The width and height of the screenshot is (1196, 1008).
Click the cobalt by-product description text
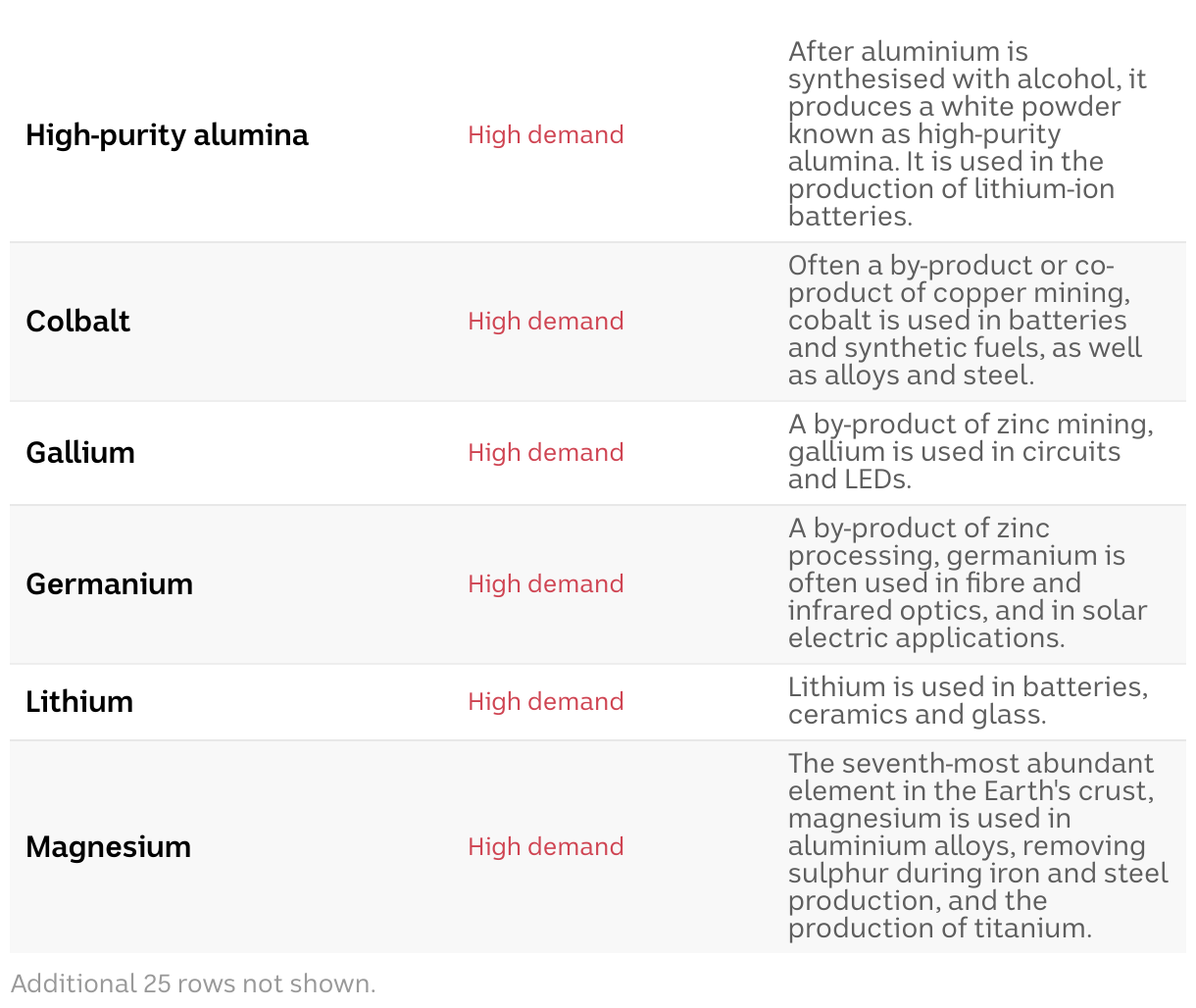[966, 321]
